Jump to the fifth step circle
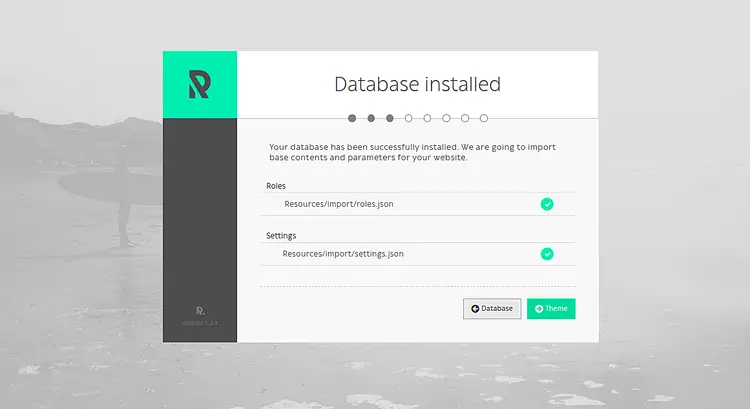 [x=427, y=118]
